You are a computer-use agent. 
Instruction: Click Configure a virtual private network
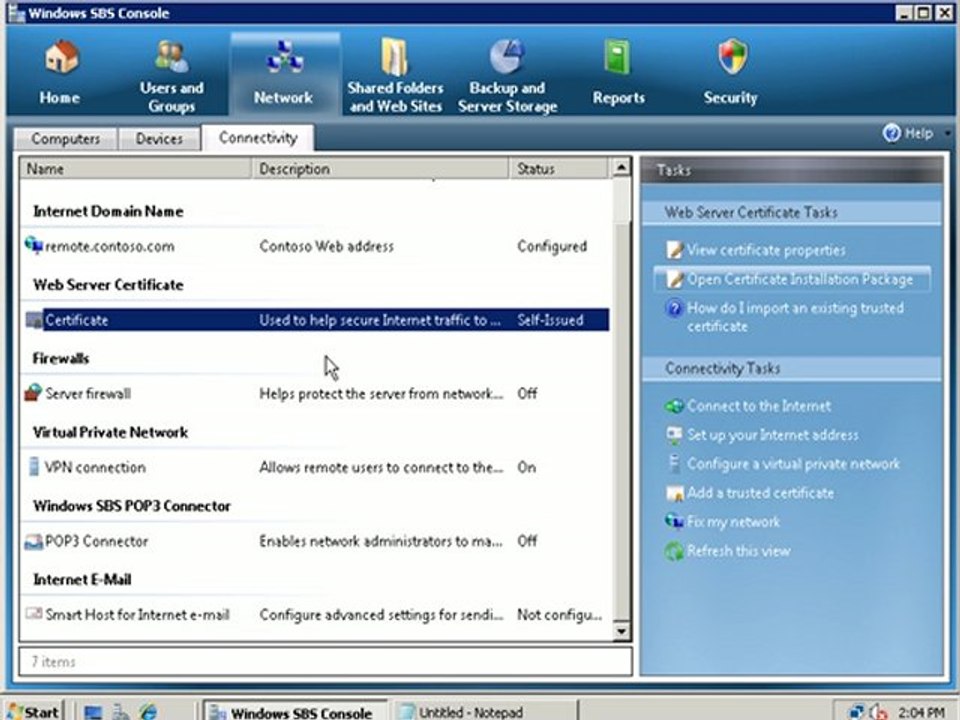(793, 463)
